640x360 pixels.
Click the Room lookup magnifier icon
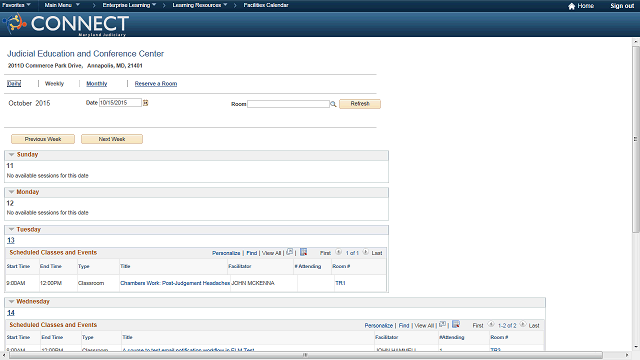point(333,104)
